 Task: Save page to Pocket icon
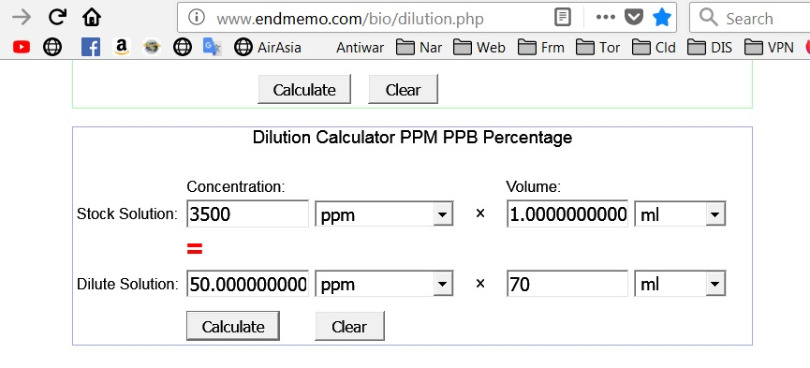point(634,18)
